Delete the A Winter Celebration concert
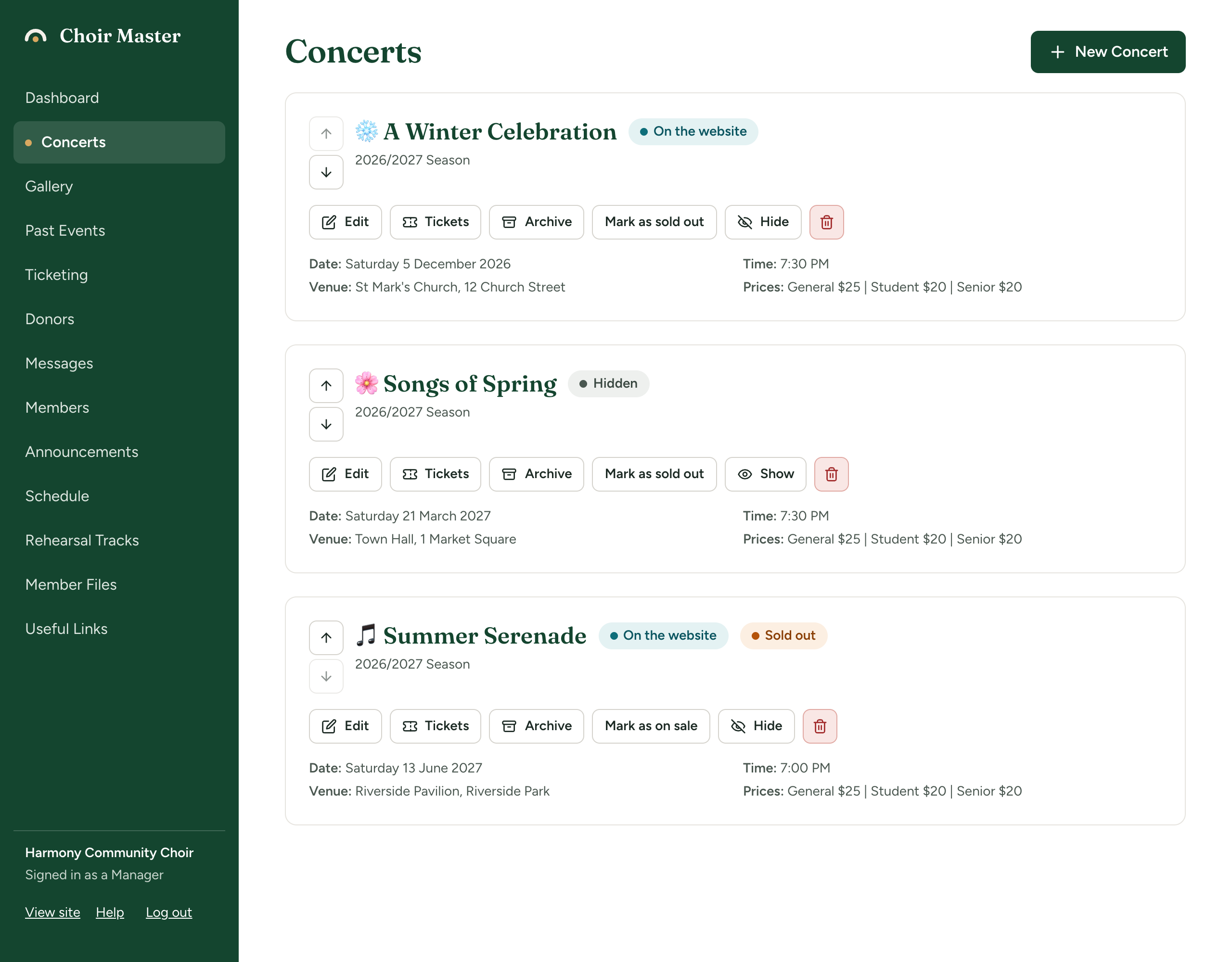1232x962 pixels. click(x=826, y=222)
